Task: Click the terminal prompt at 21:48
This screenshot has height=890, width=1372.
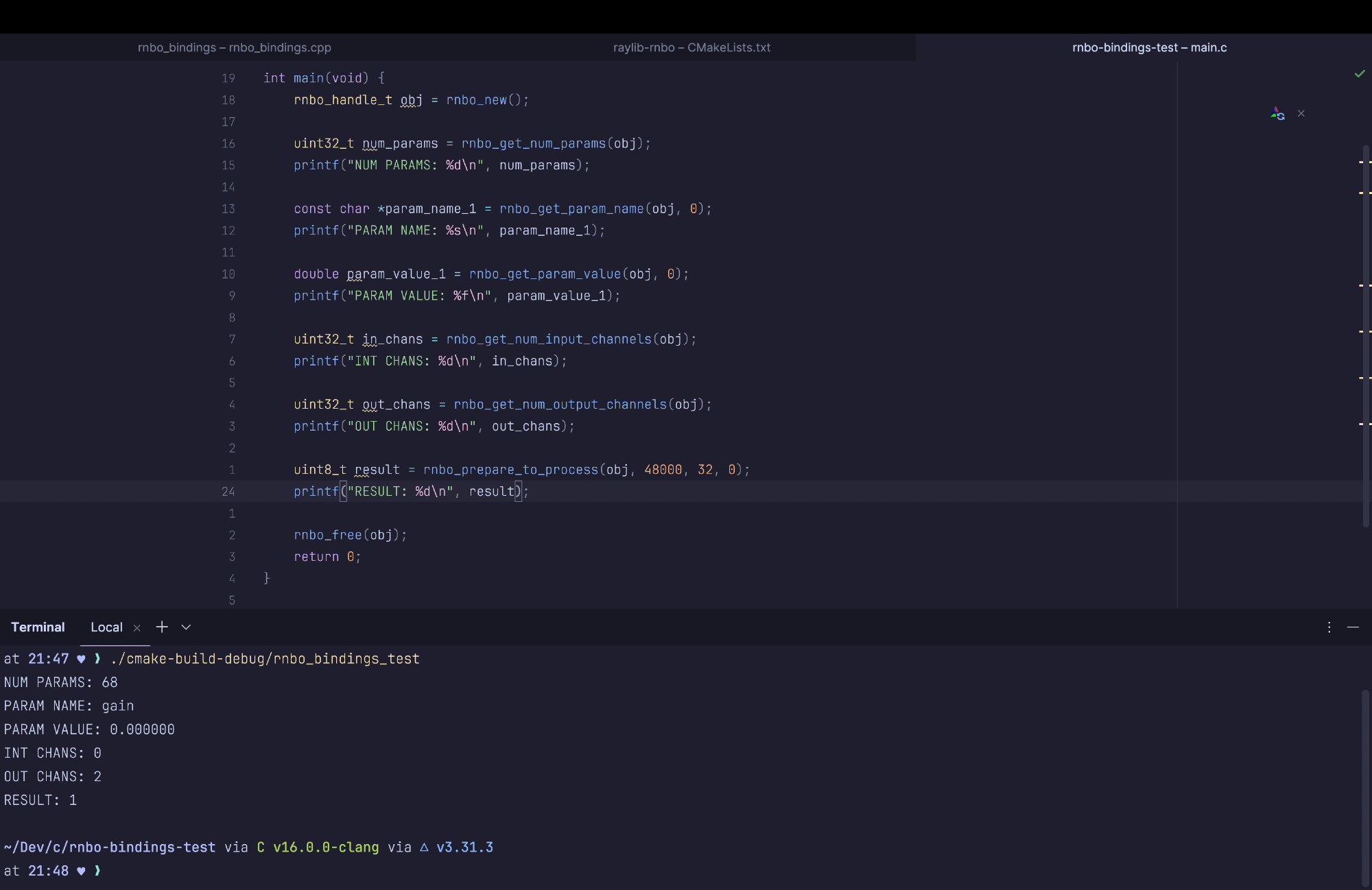Action: coord(52,870)
